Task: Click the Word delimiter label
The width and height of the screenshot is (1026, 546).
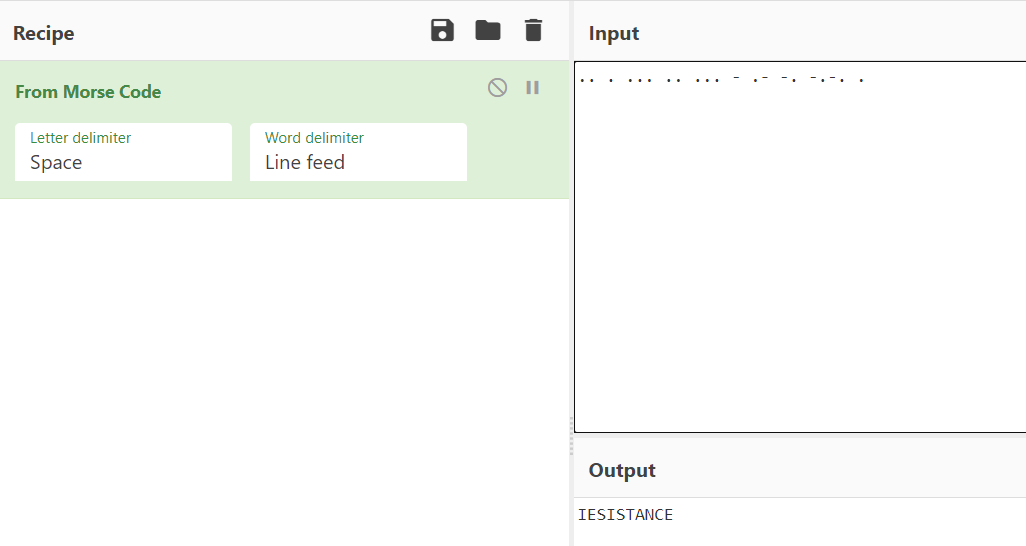Action: click(x=314, y=137)
